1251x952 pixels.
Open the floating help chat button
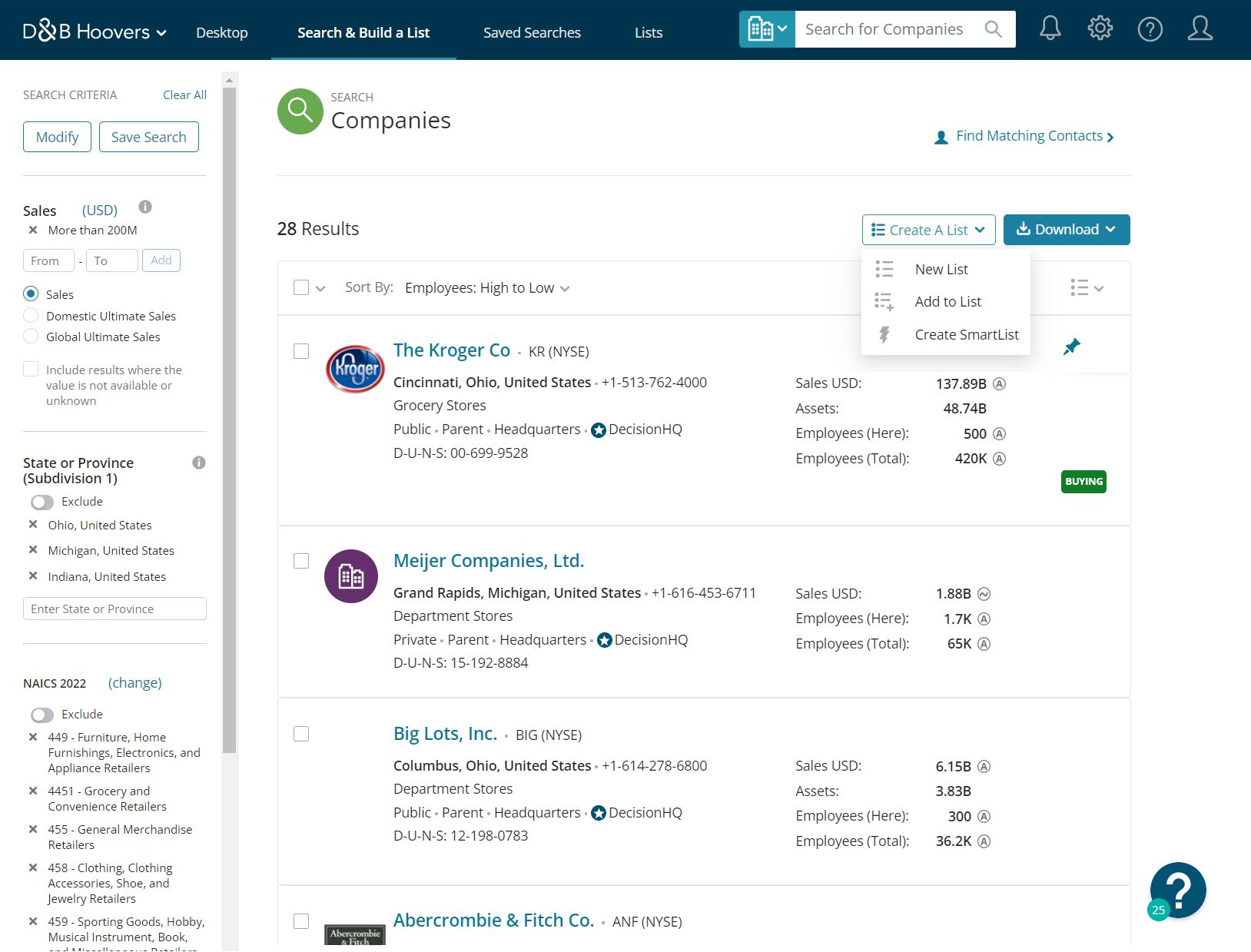[x=1178, y=890]
